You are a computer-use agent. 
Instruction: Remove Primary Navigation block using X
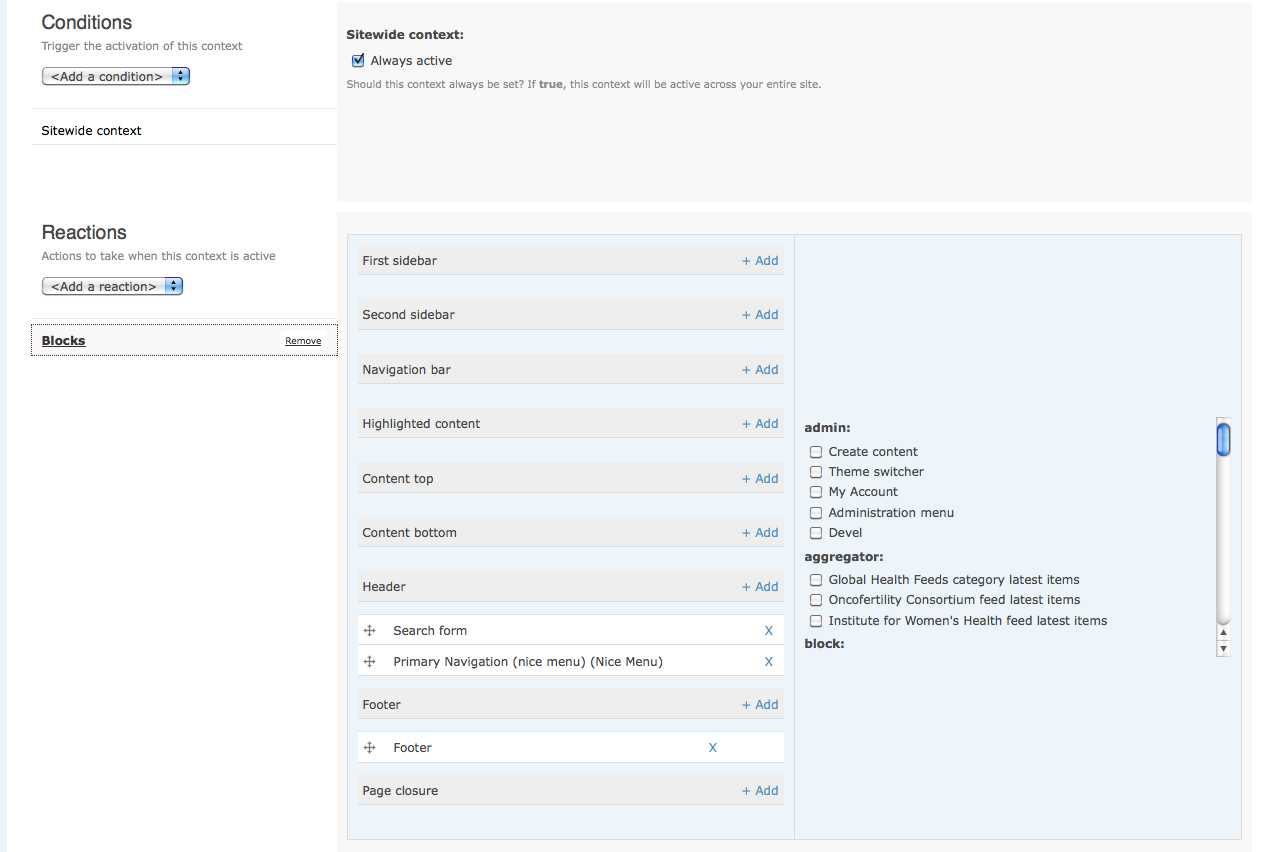(769, 662)
